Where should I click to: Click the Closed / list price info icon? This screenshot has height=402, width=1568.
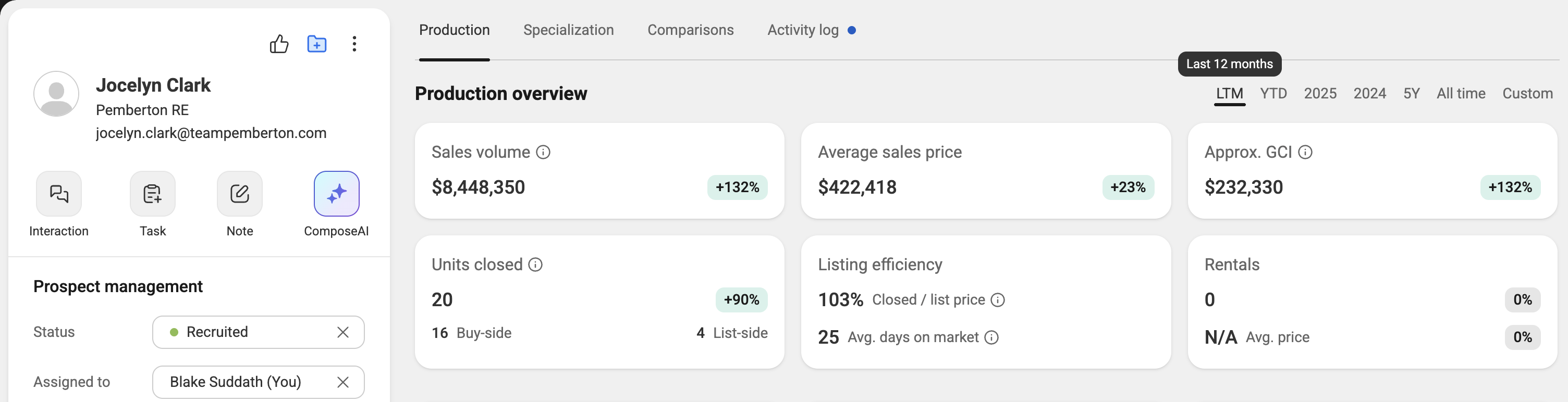(998, 300)
